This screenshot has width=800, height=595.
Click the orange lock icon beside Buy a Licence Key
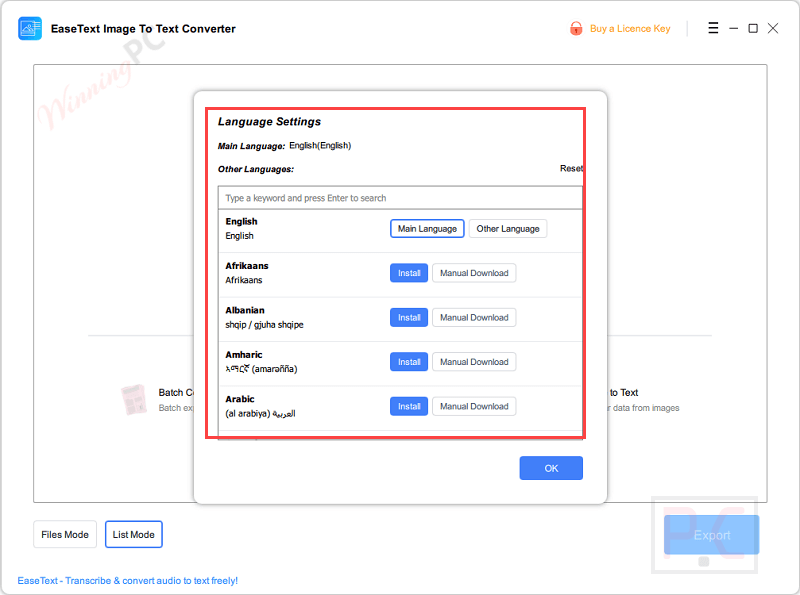(575, 28)
